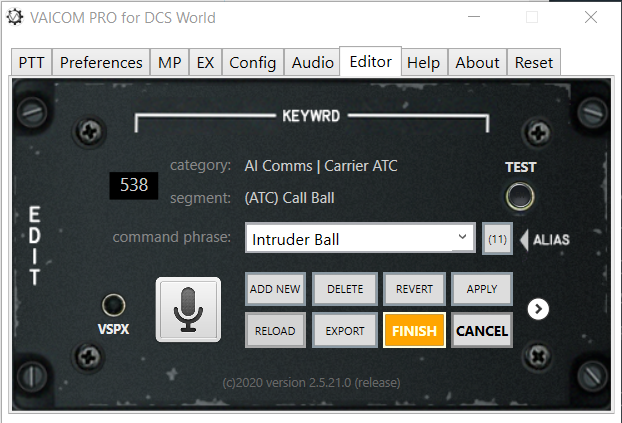Click the ALIAS arrow label
The image size is (622, 423).
(545, 240)
